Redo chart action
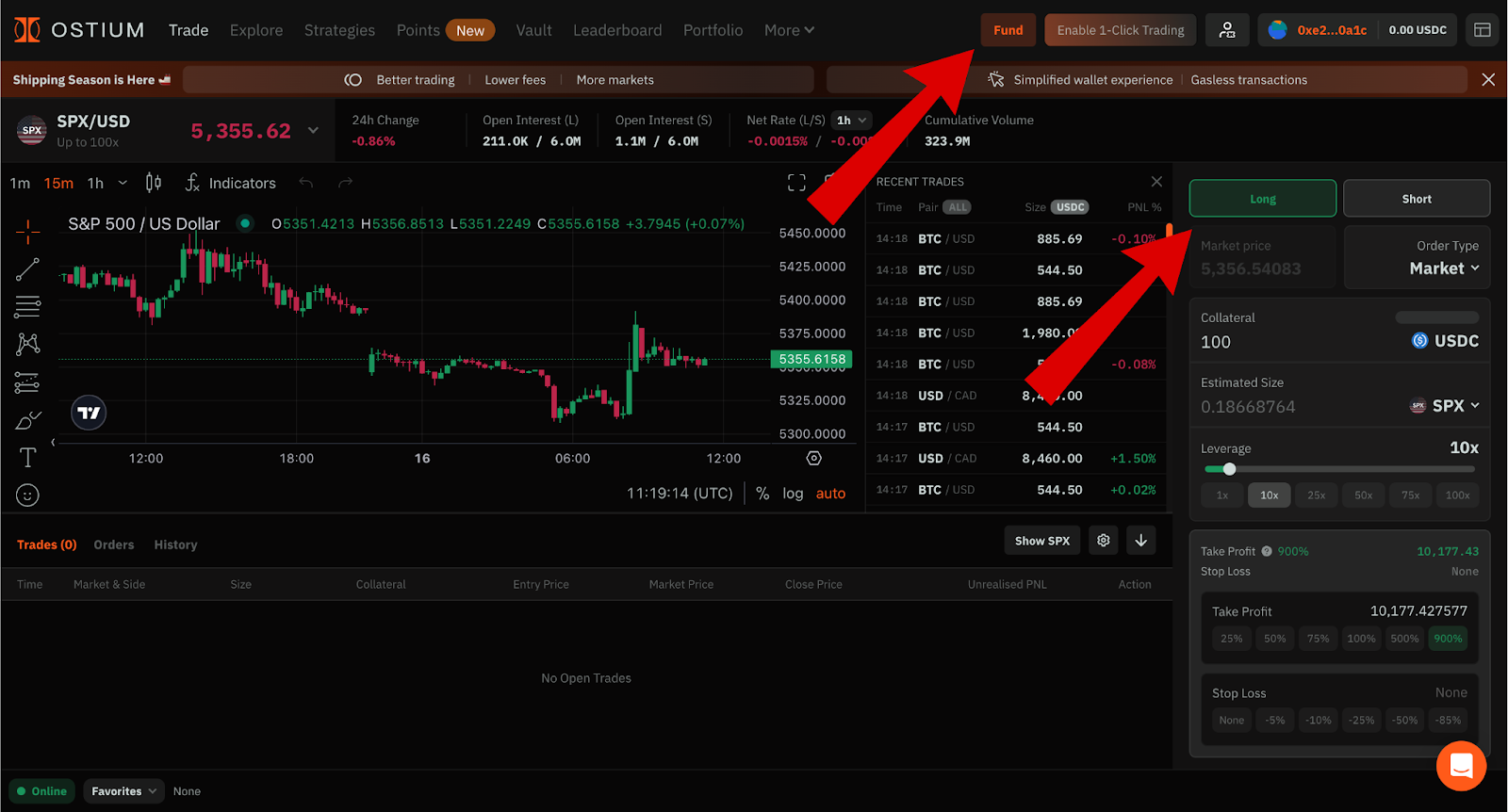 pos(345,183)
